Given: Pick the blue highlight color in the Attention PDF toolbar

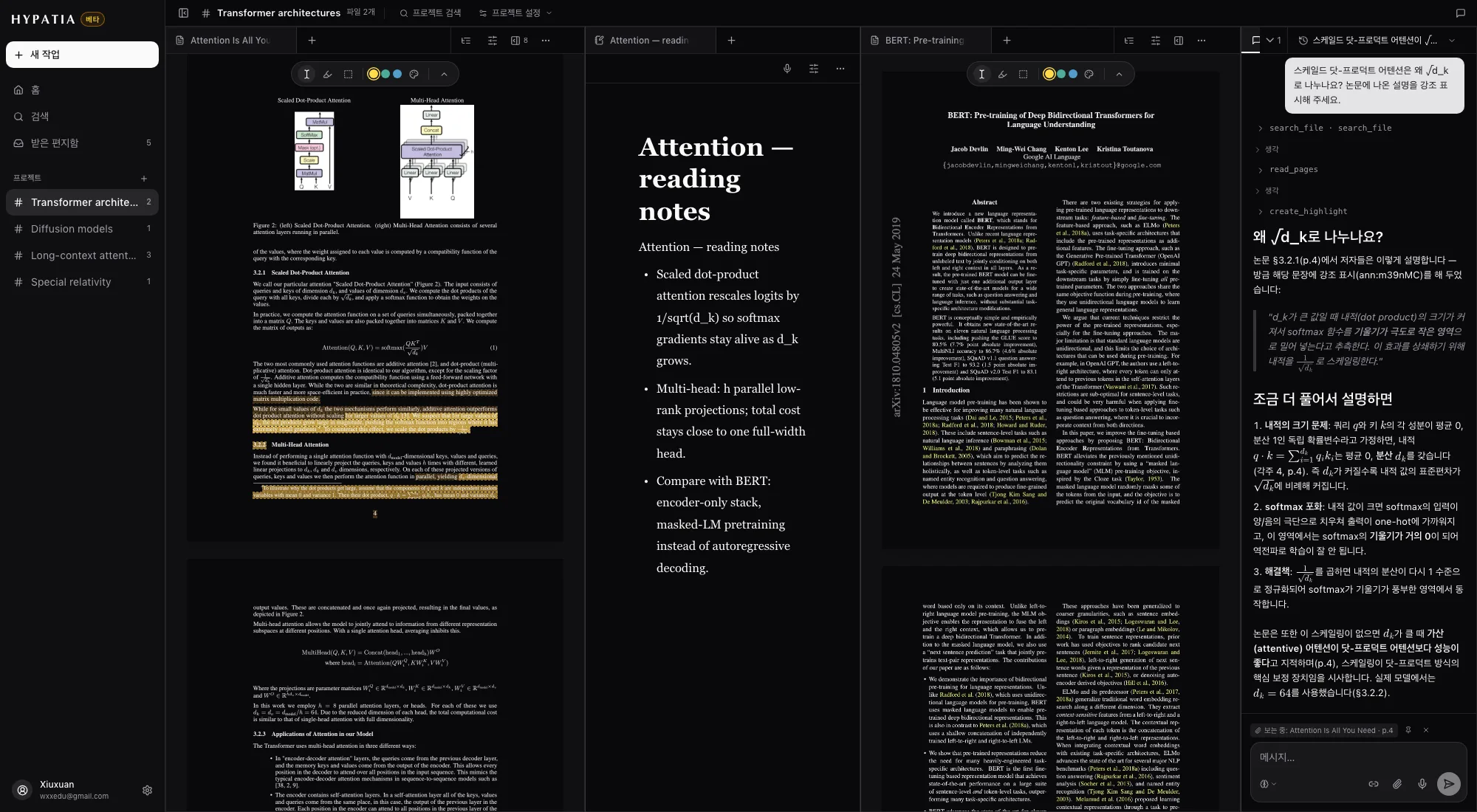Looking at the screenshot, I should 397,74.
